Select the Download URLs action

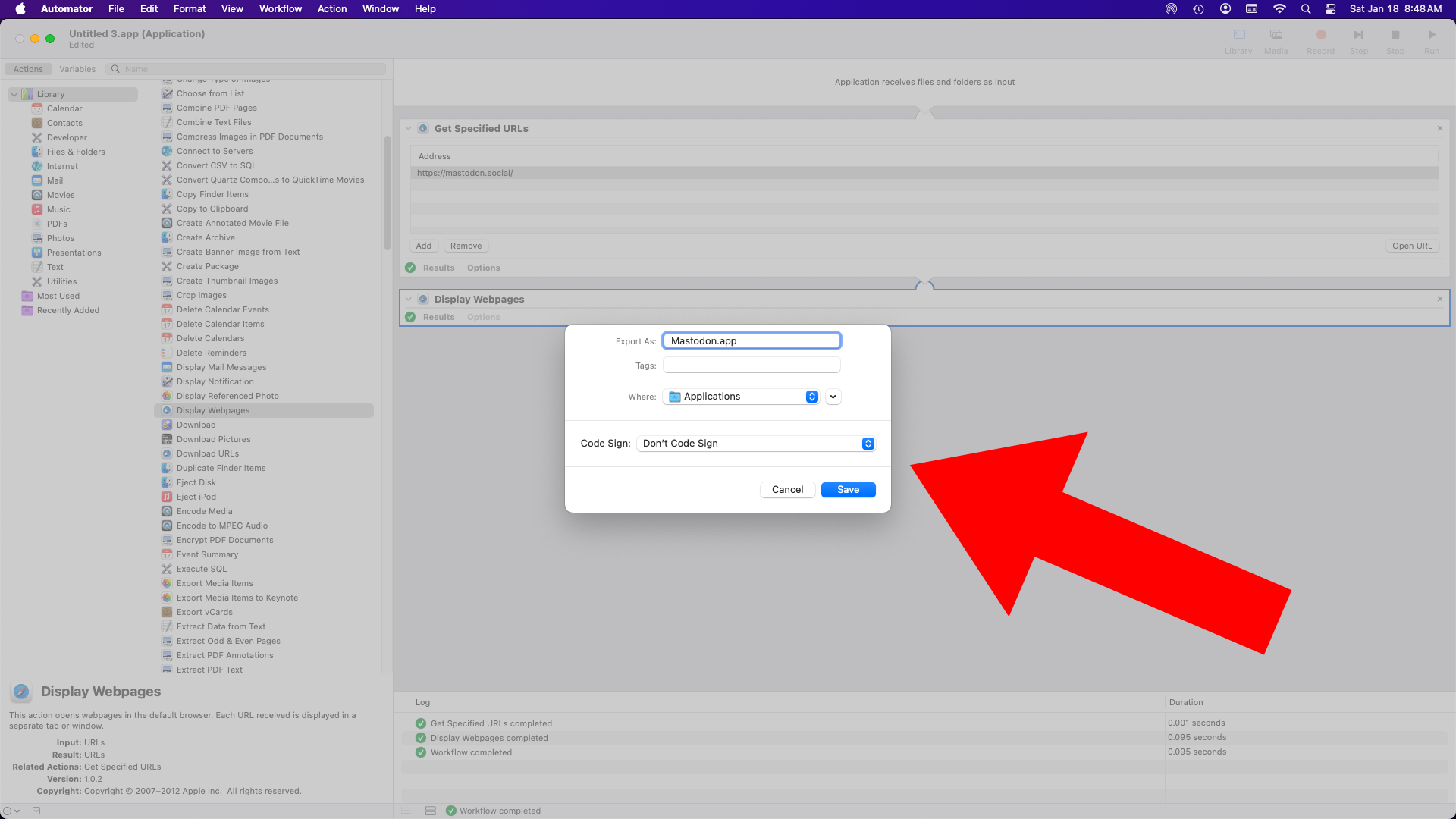point(208,453)
